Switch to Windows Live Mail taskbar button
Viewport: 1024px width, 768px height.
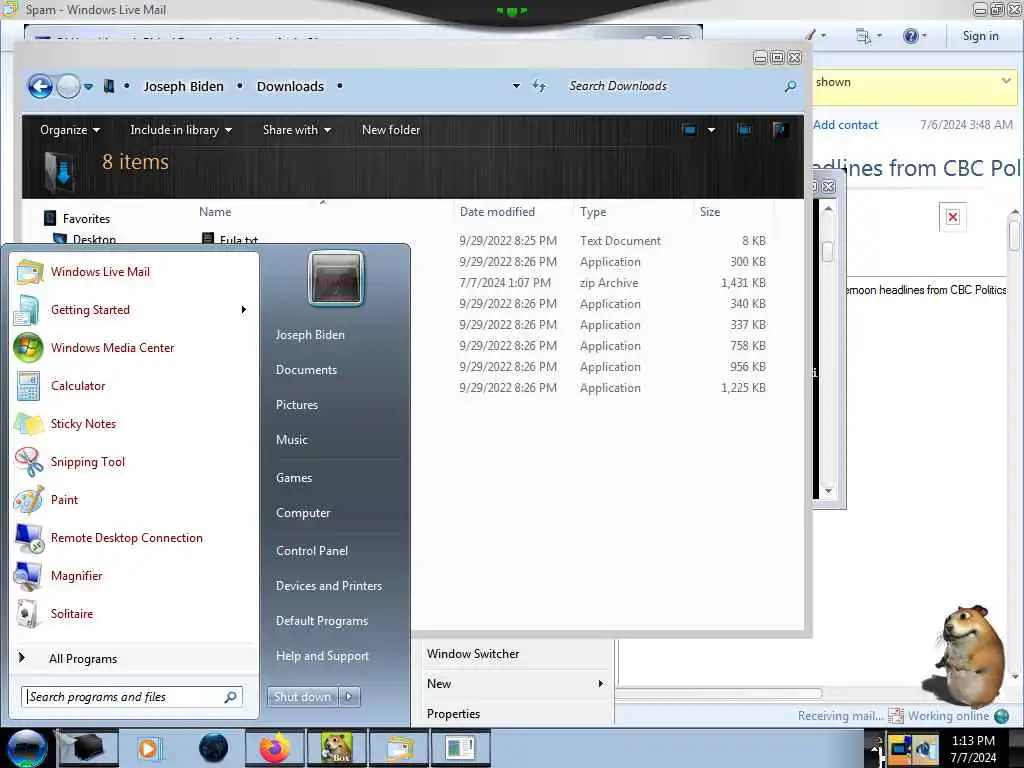pyautogui.click(x=400, y=748)
